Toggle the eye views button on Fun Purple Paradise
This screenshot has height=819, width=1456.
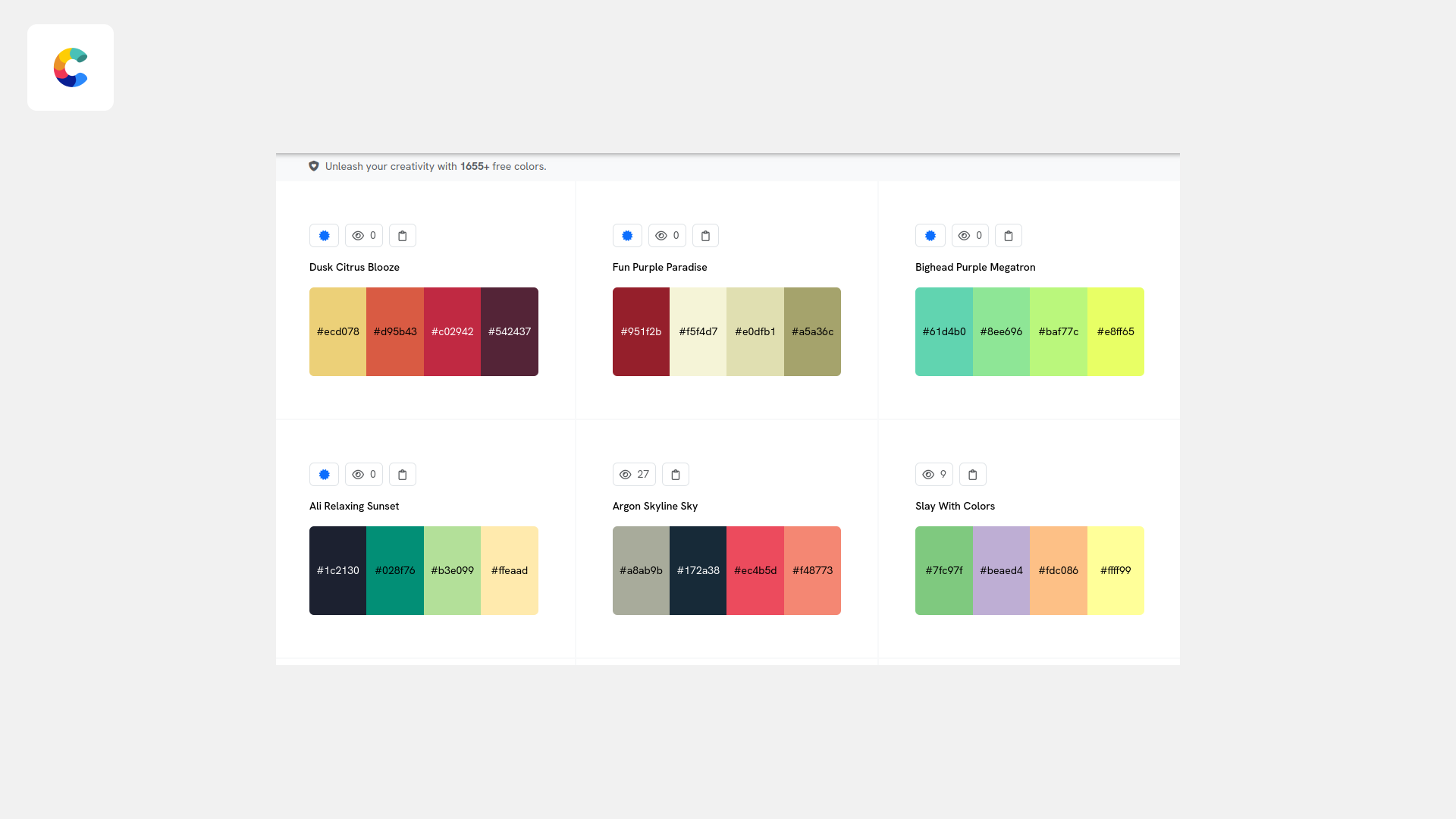coord(667,236)
